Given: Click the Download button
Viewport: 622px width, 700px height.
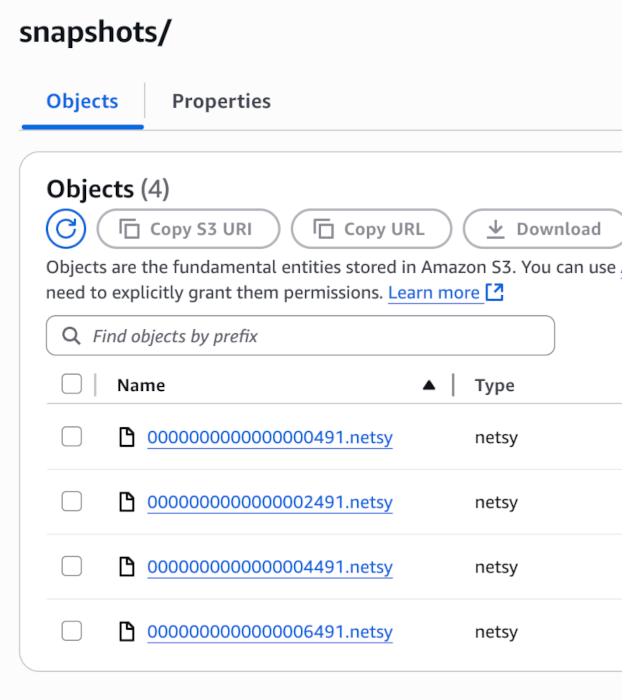Looking at the screenshot, I should (543, 229).
